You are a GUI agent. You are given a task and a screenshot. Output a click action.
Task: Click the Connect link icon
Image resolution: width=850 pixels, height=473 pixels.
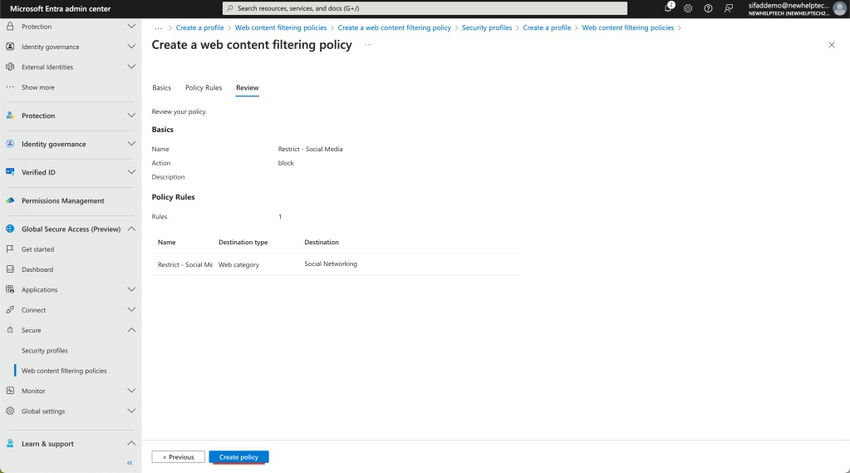(x=10, y=309)
